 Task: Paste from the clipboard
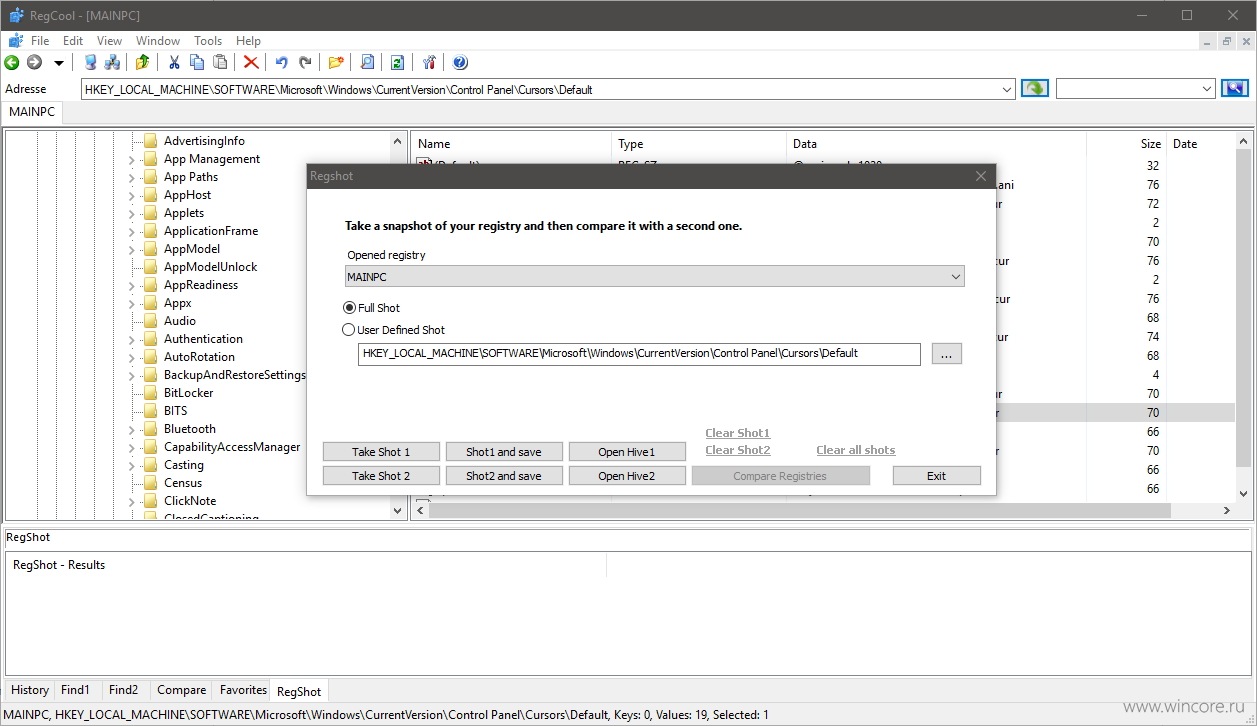[220, 62]
